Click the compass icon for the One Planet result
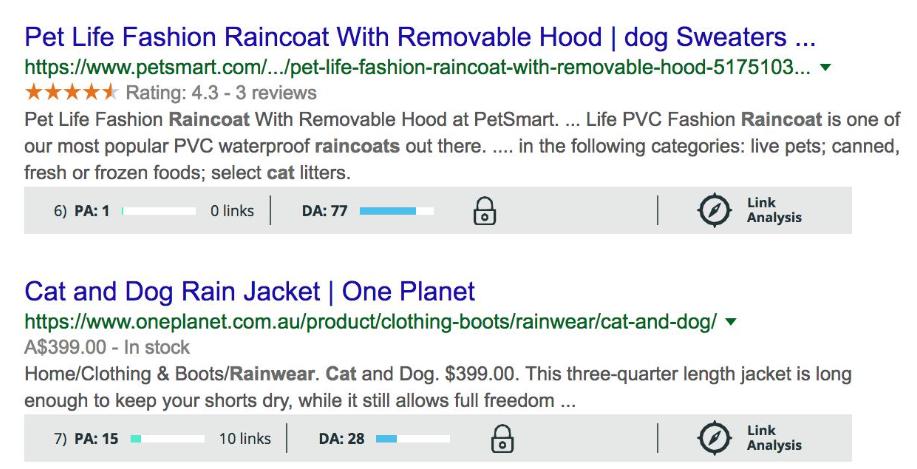The width and height of the screenshot is (917, 469). (x=715, y=439)
